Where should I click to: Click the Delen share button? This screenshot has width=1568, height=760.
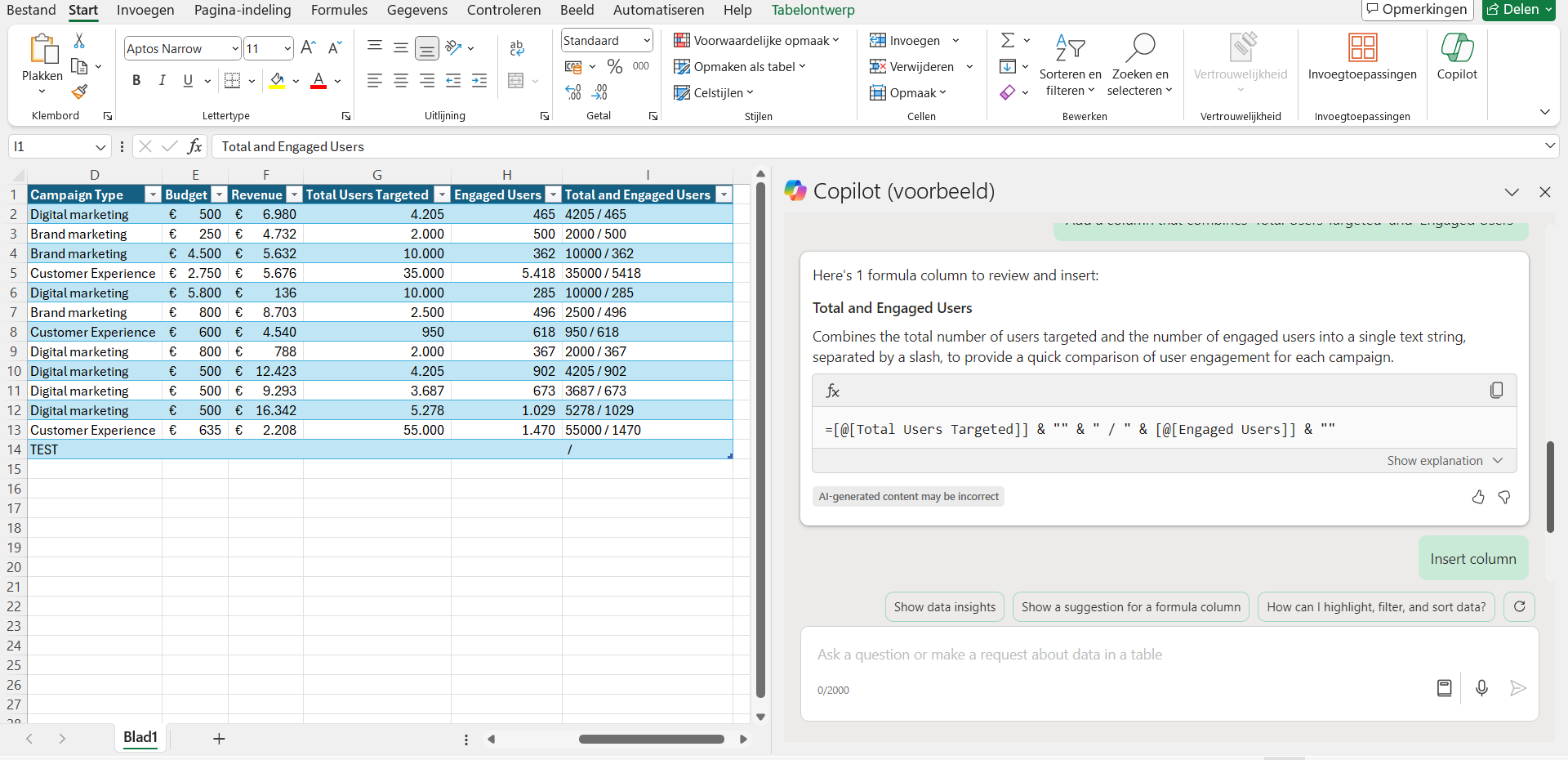tap(1518, 9)
